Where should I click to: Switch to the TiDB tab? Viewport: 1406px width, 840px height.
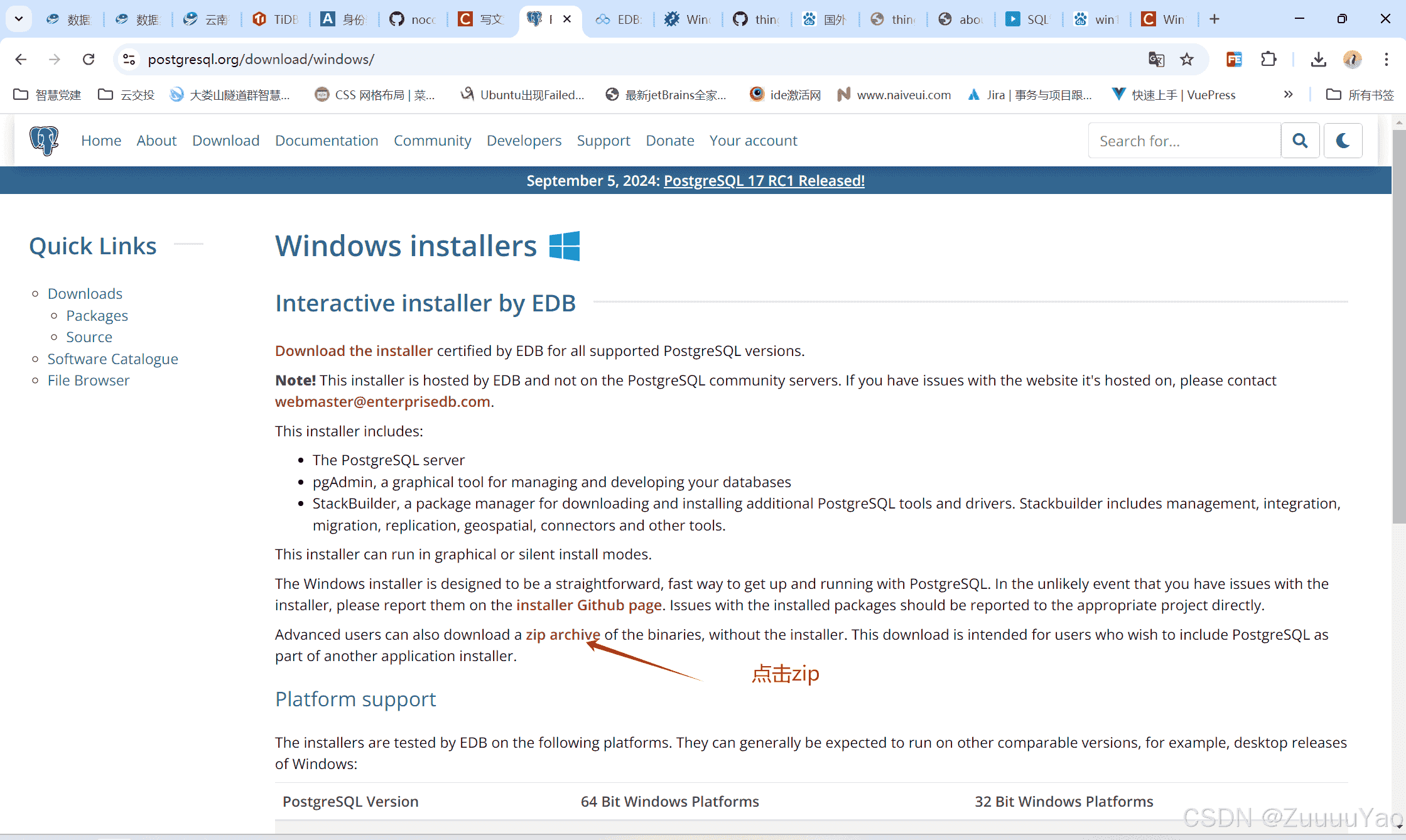276,19
